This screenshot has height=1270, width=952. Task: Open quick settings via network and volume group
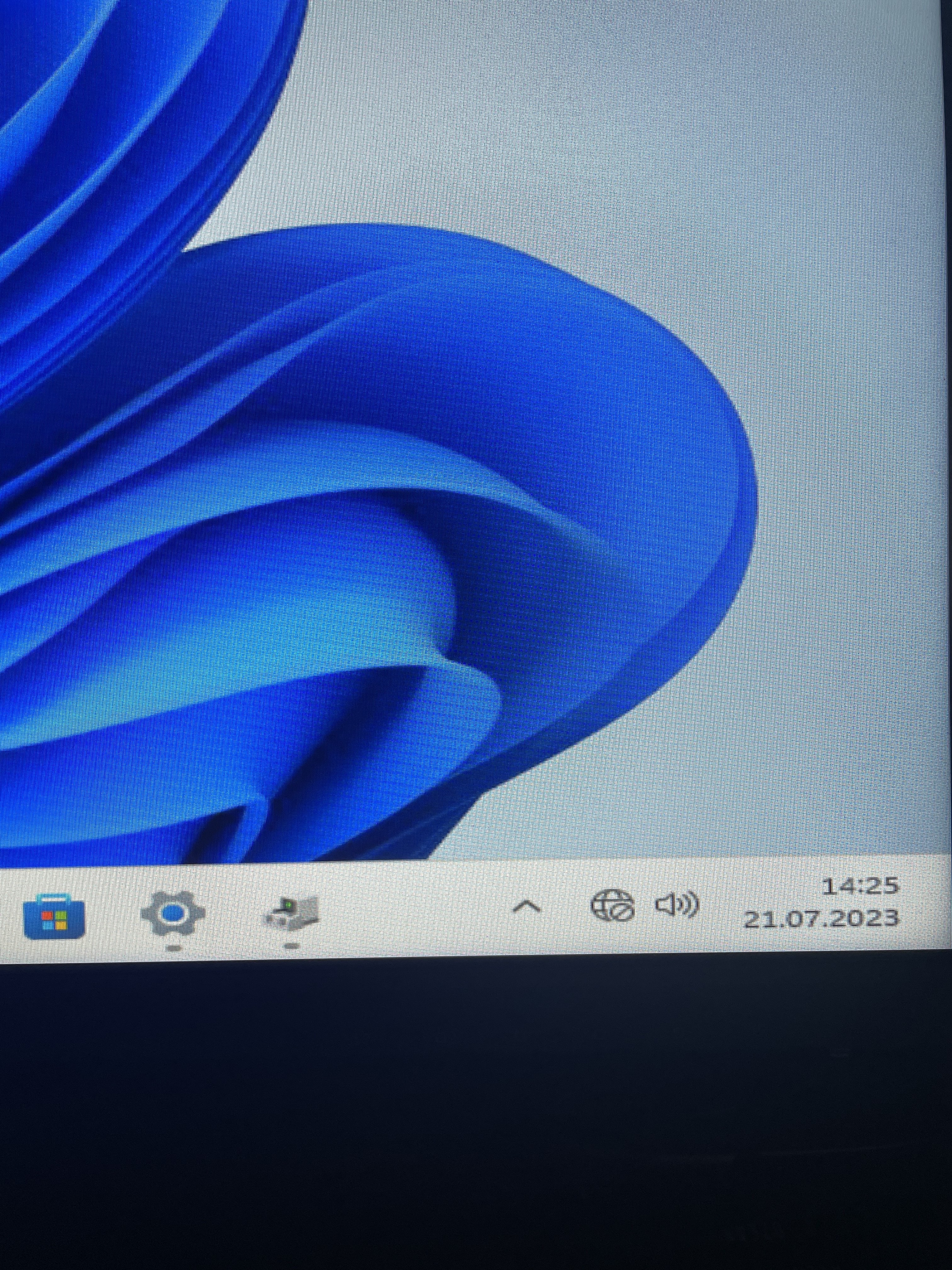(x=644, y=906)
